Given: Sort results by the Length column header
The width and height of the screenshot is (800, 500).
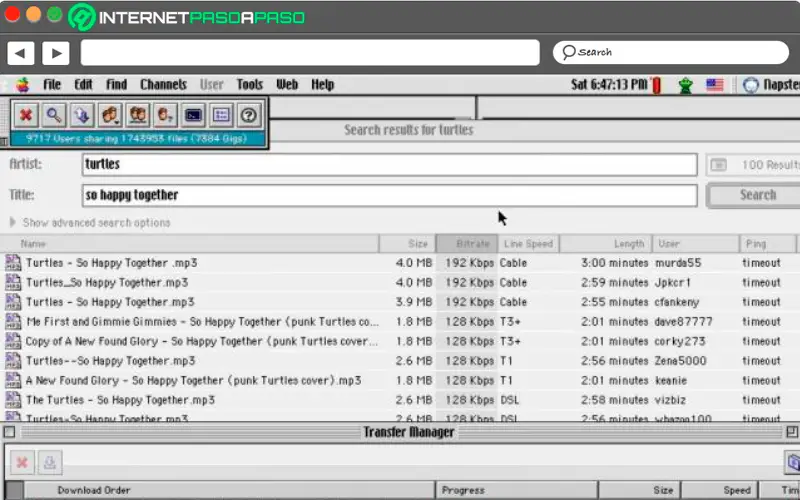Looking at the screenshot, I should point(606,244).
